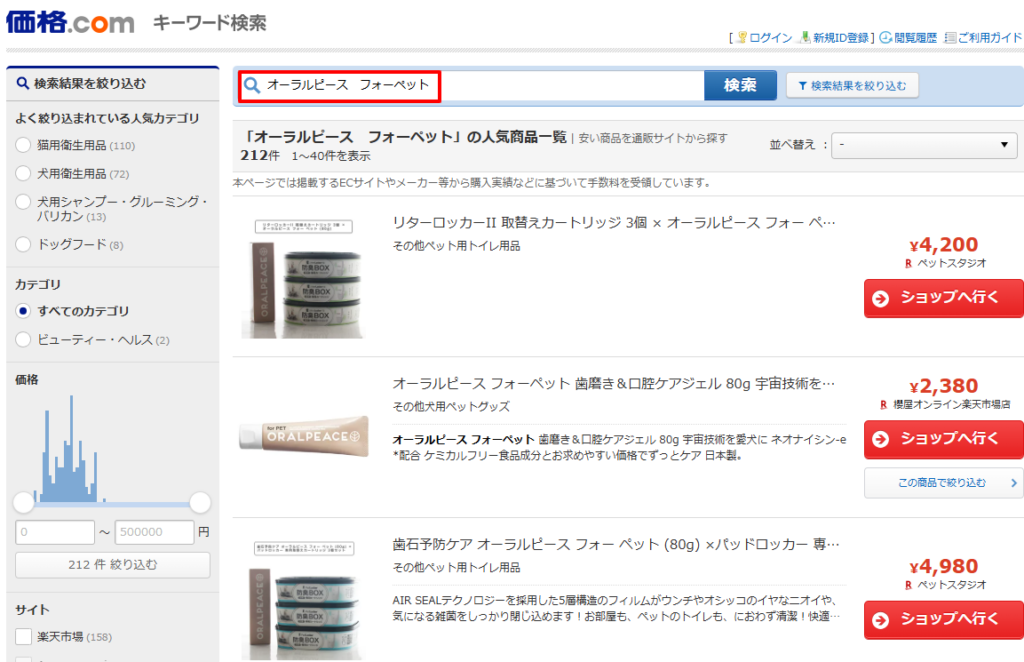
Task: Select 犬用衛生用品 category radio
Action: [23, 173]
